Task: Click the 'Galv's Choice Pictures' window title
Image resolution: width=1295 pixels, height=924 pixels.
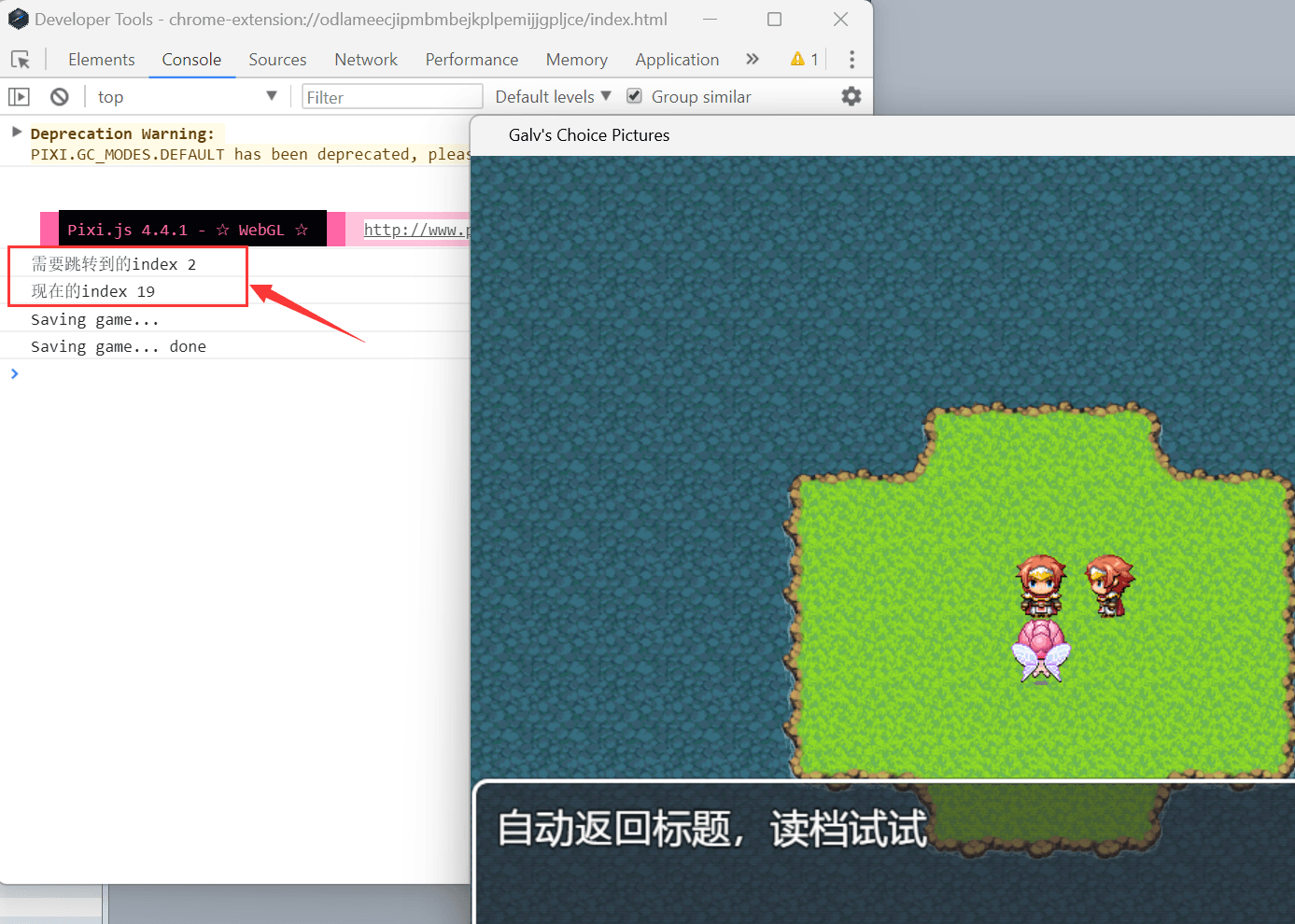Action: (589, 135)
